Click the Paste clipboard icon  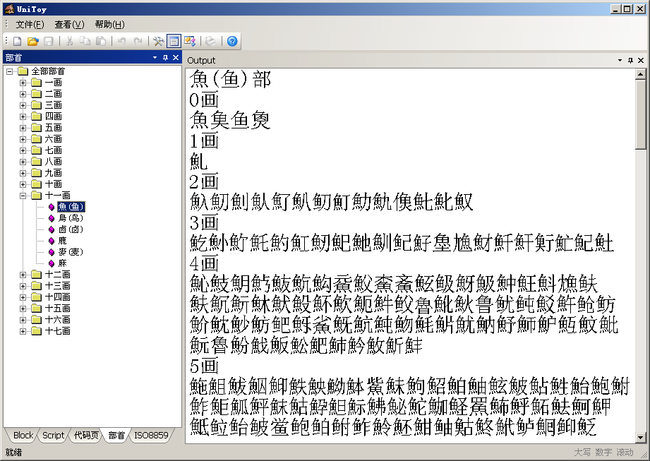[x=101, y=41]
